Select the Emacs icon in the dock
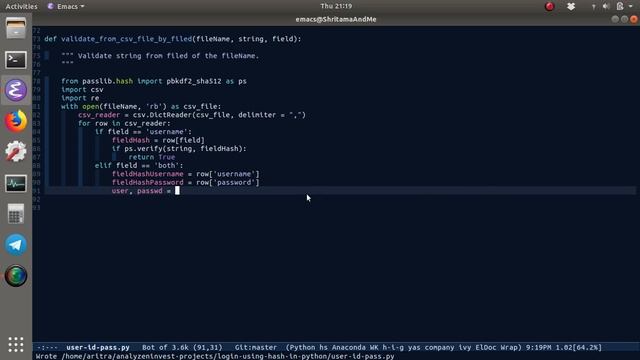Image resolution: width=640 pixels, height=360 pixels. (16, 90)
